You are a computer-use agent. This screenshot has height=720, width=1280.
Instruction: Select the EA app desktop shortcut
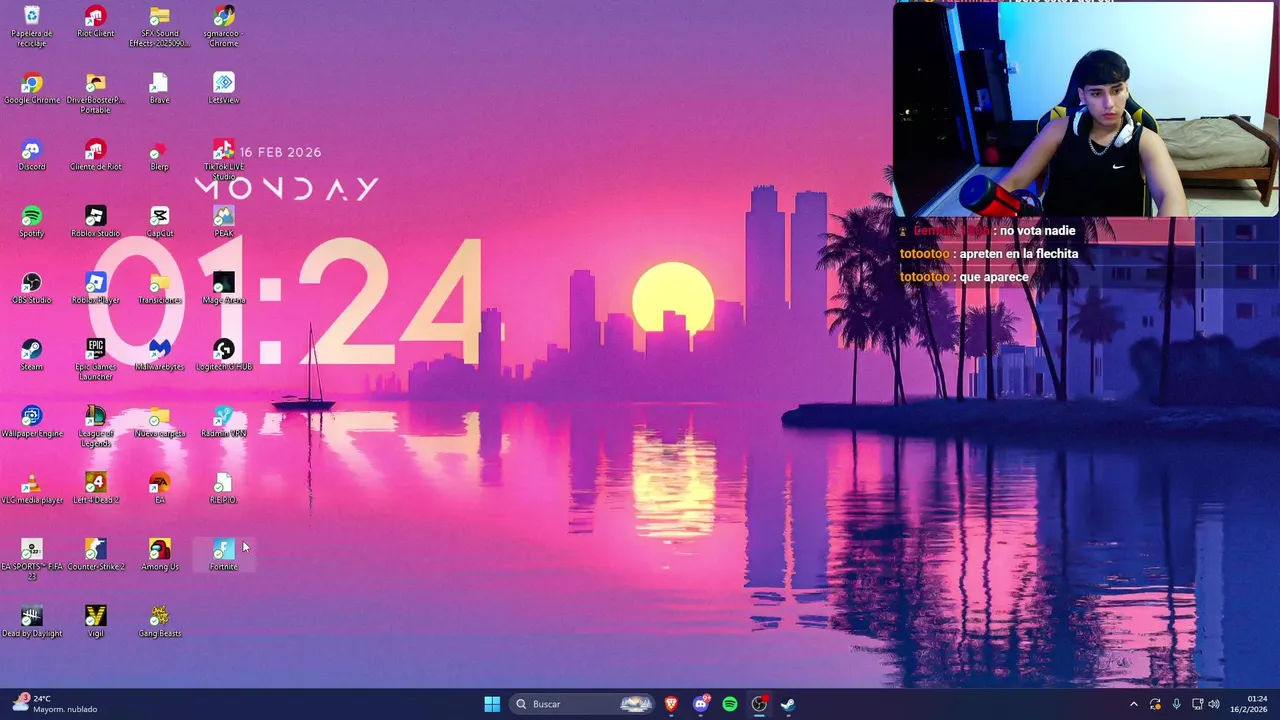(x=160, y=490)
